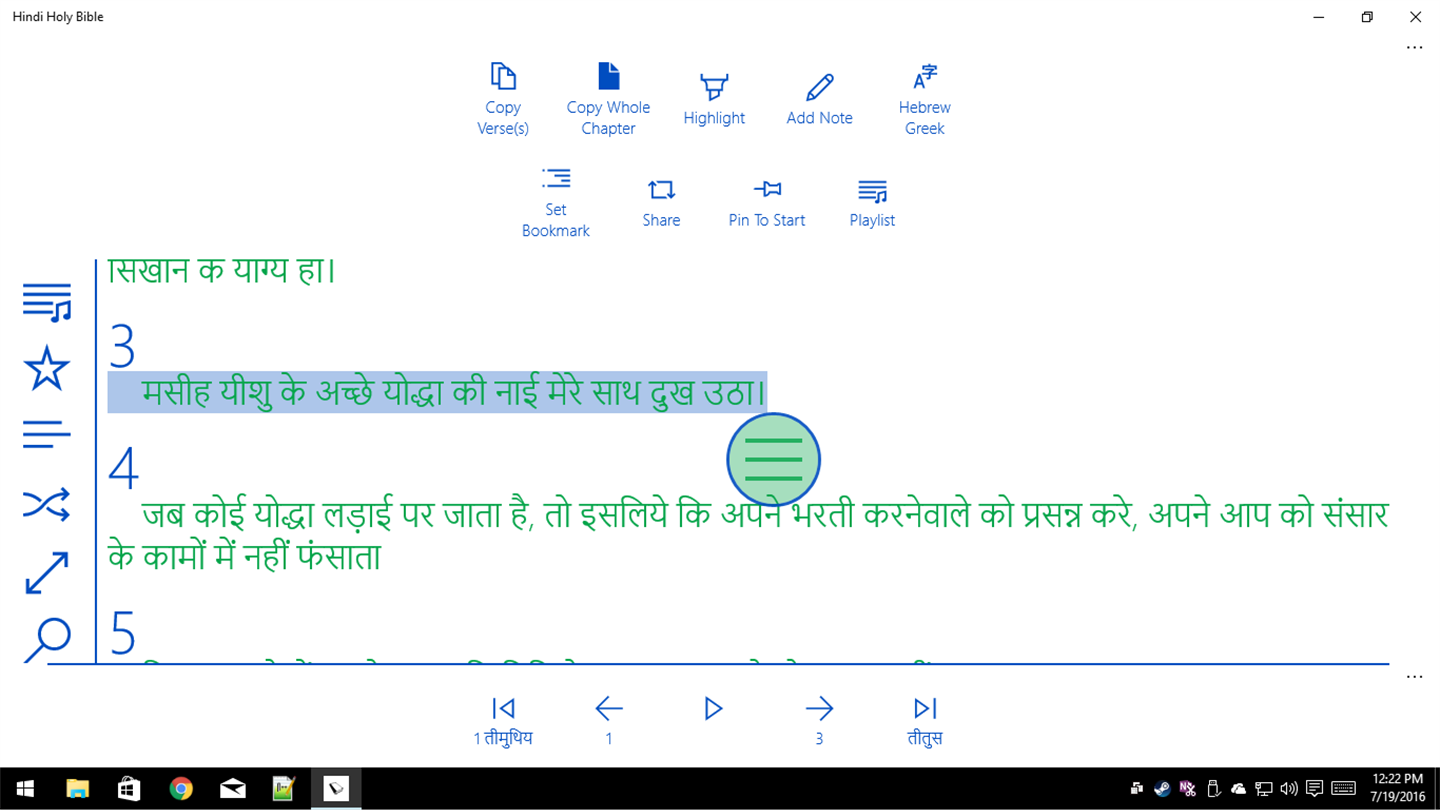Image resolution: width=1440 pixels, height=810 pixels.
Task: Click verse number 3
Action: coord(122,346)
